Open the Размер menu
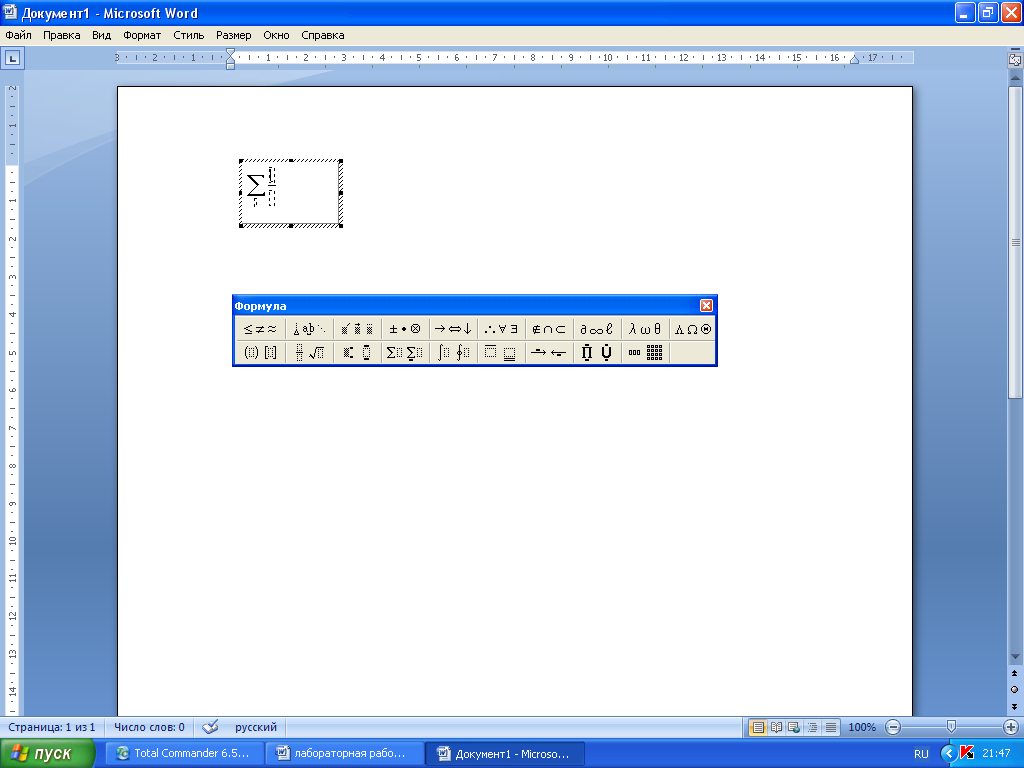Image resolution: width=1024 pixels, height=768 pixels. pyautogui.click(x=234, y=35)
